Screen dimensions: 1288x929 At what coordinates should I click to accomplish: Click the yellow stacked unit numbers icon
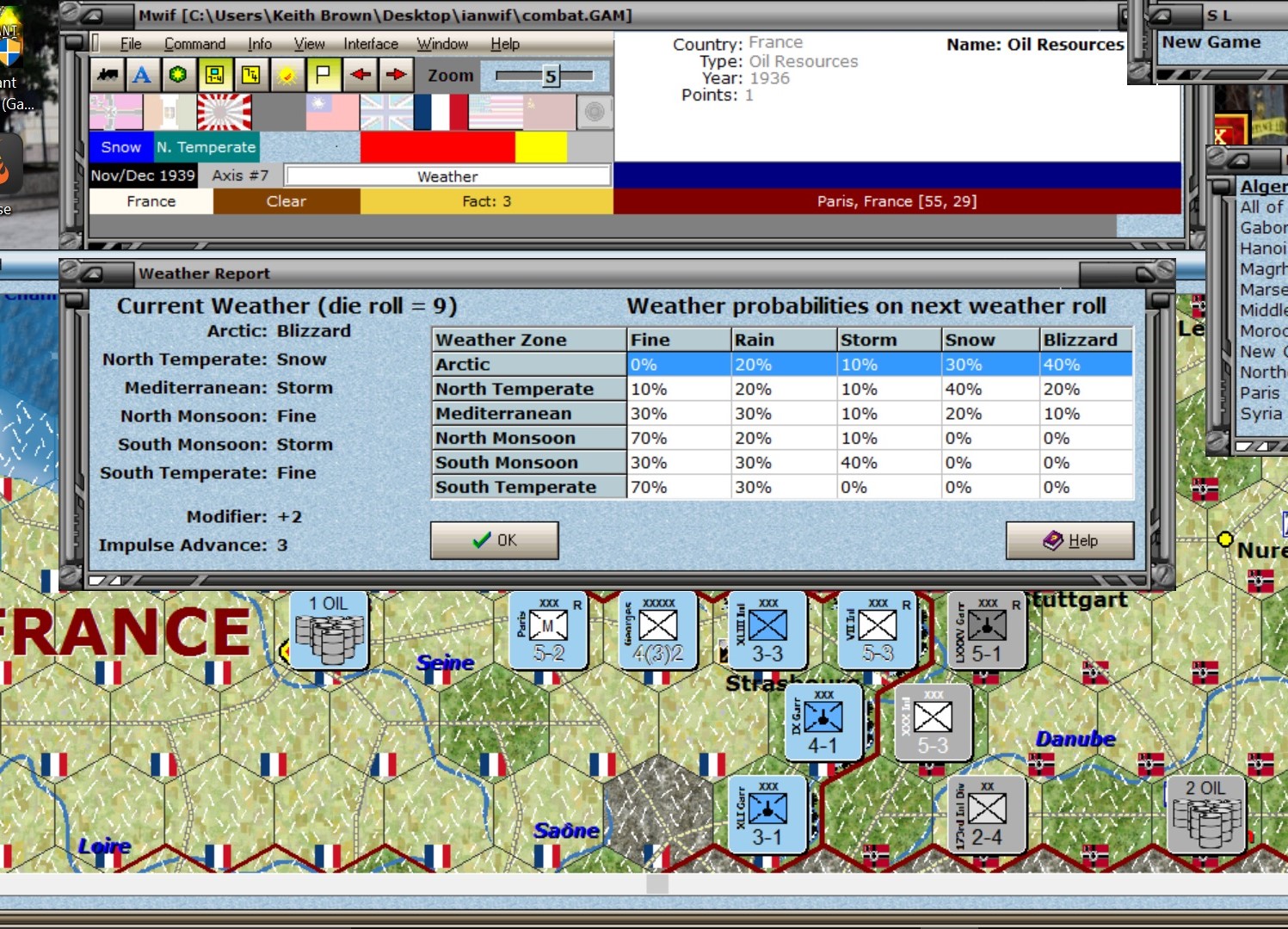[250, 76]
